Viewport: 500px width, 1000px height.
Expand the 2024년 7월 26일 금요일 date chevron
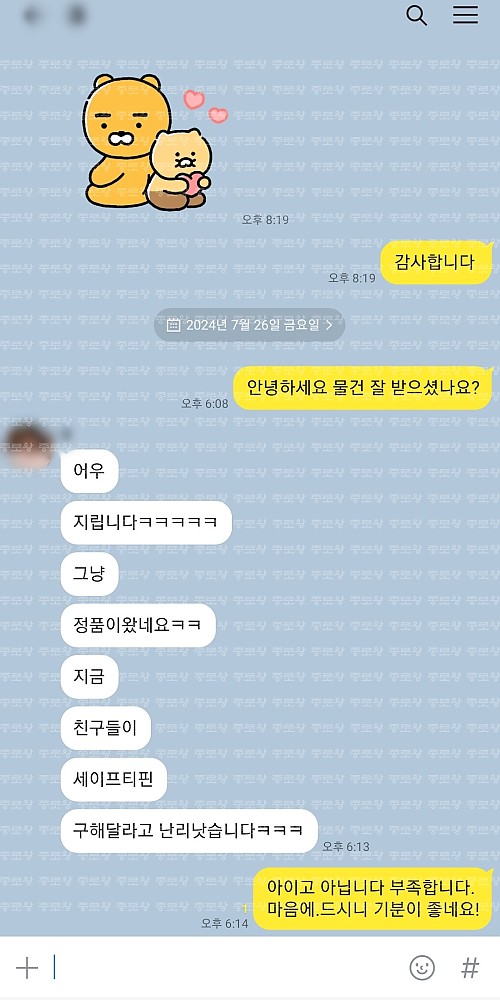(329, 325)
